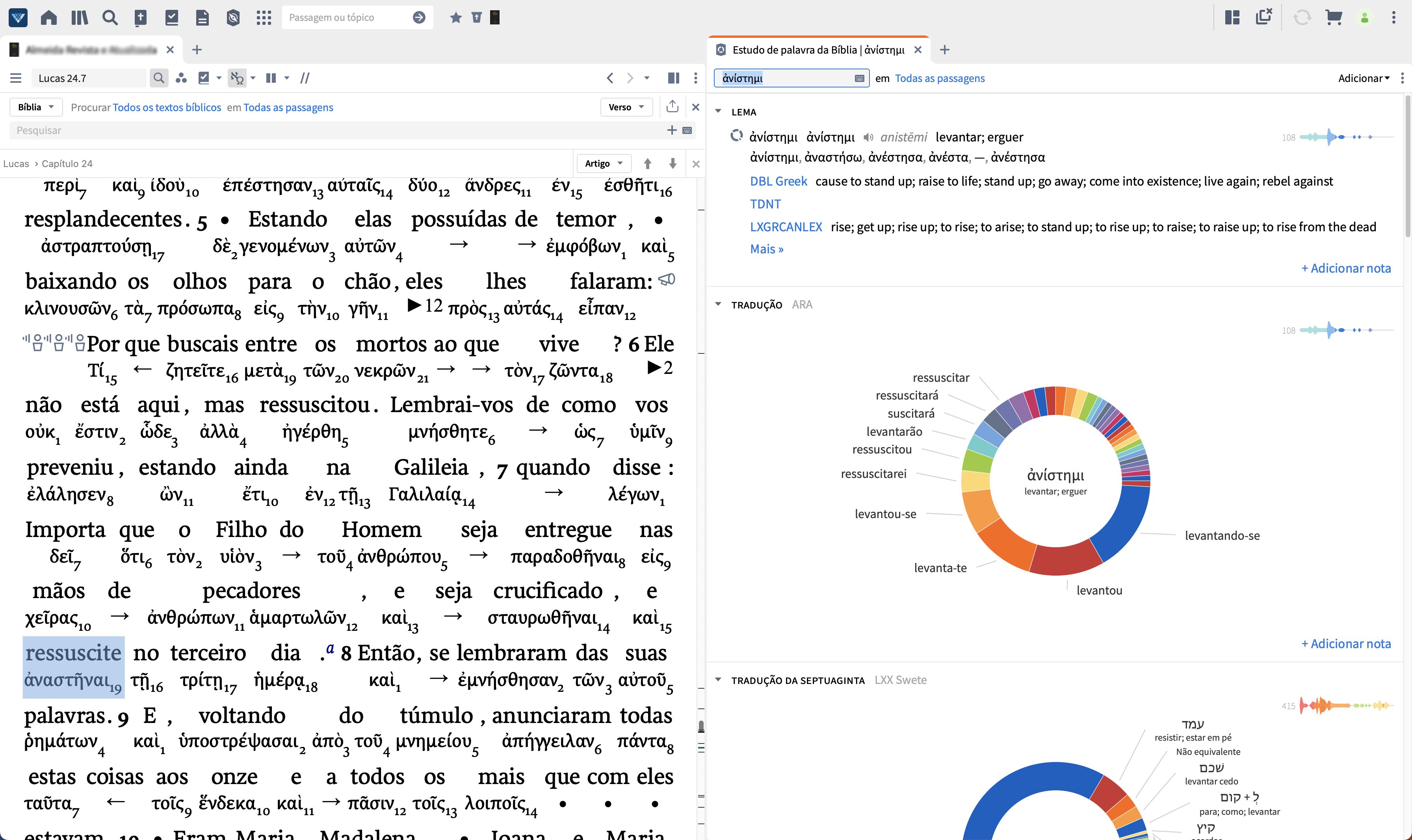
Task: Toggle the panel split view icon
Action: (x=673, y=78)
